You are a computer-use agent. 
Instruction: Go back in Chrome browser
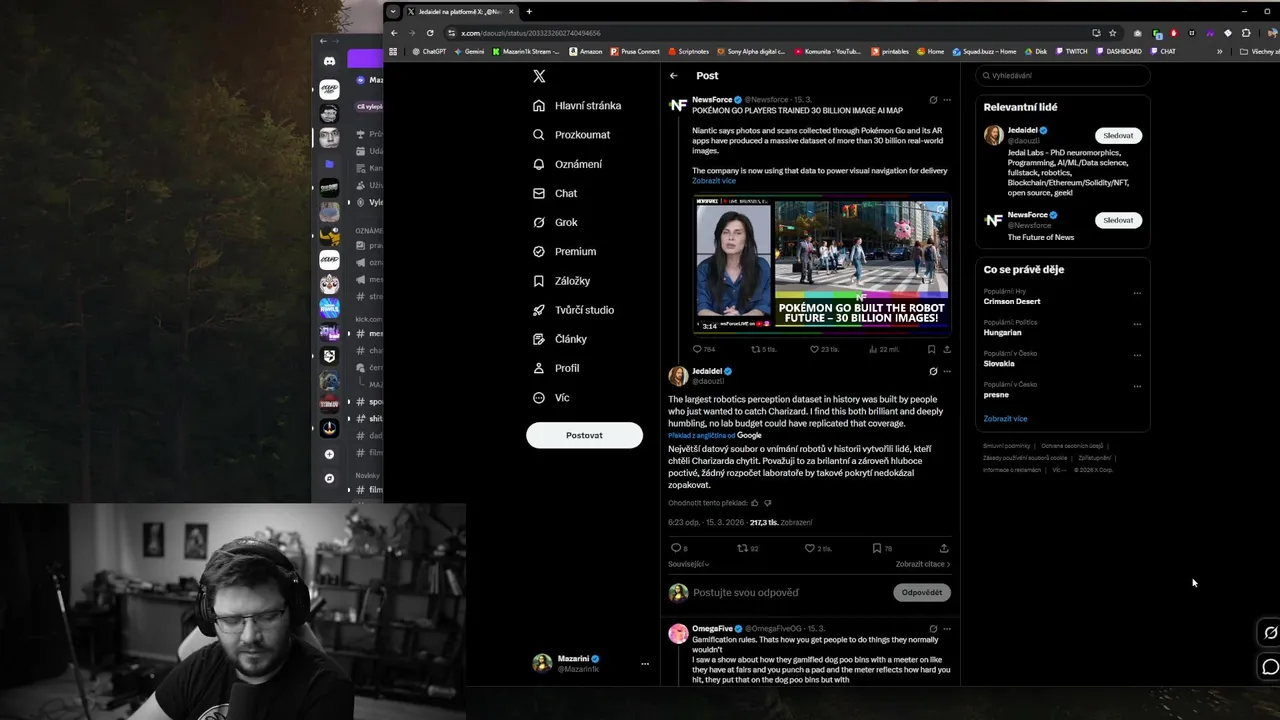click(394, 33)
